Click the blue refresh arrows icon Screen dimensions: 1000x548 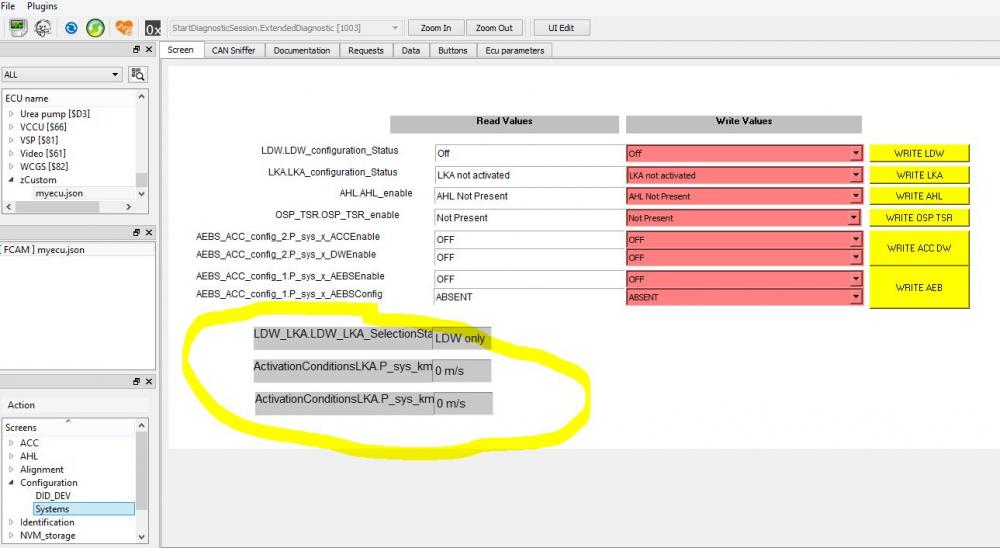click(x=71, y=27)
